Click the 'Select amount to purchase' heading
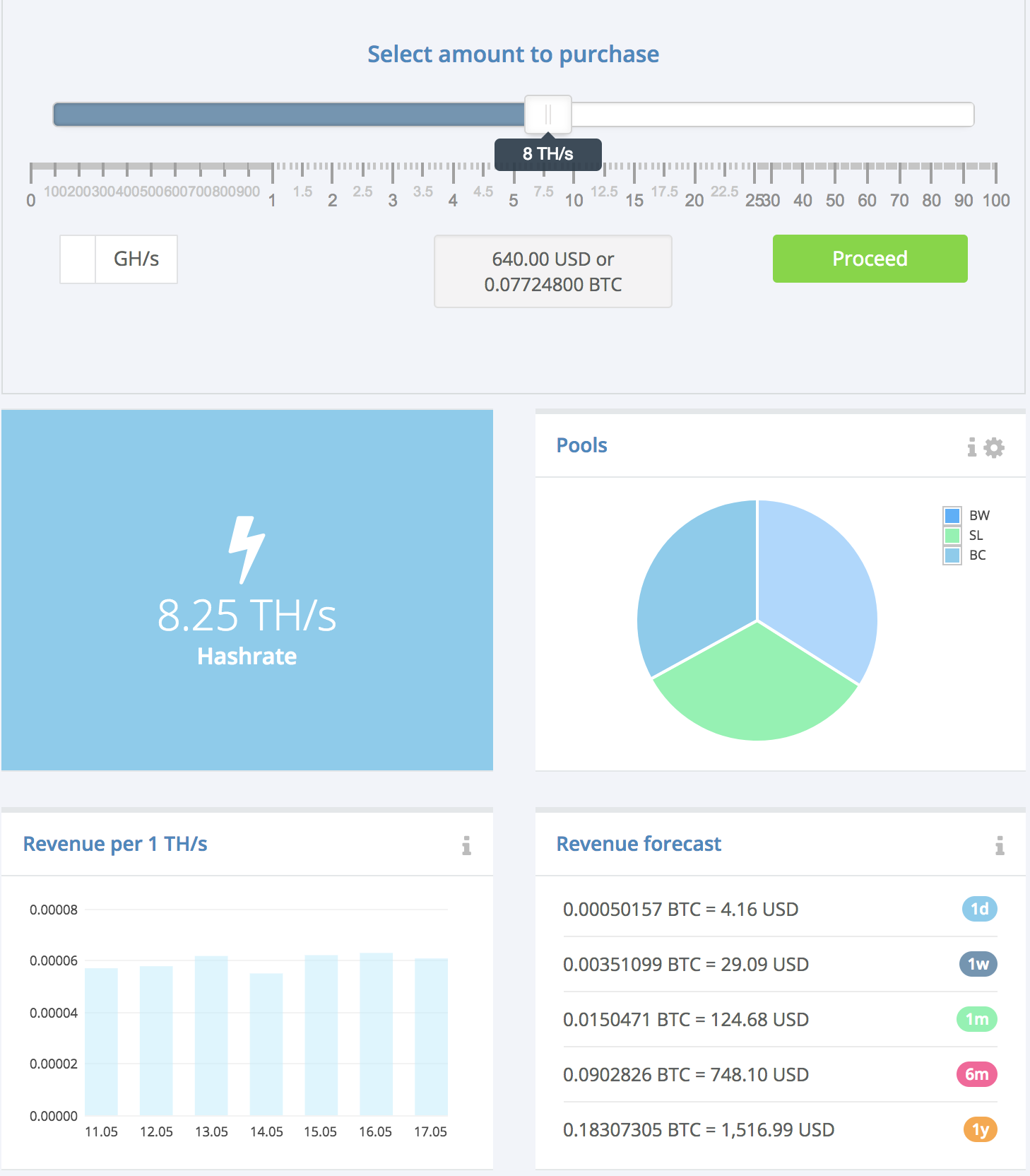The width and height of the screenshot is (1030, 1176). pos(513,54)
